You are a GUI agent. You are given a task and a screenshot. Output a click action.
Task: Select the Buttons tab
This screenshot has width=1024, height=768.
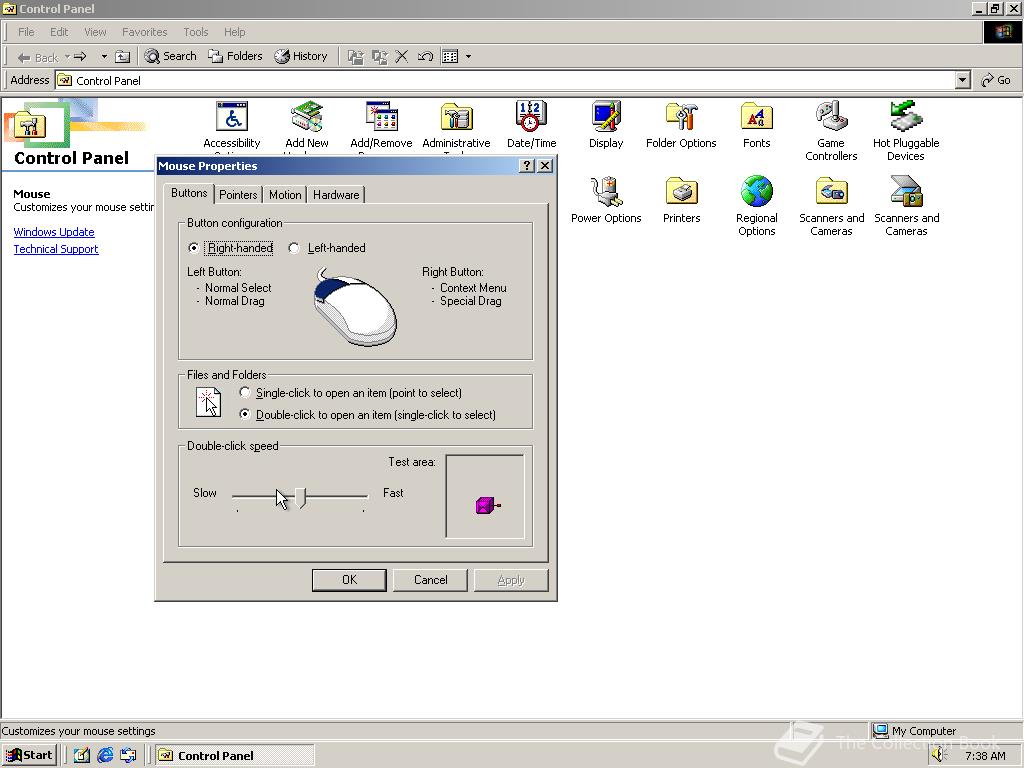(189, 193)
